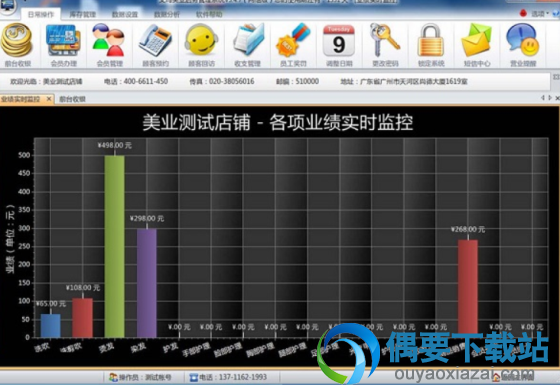Open 顾客回访 headset smiley icon
560x385 pixels.
click(x=201, y=41)
